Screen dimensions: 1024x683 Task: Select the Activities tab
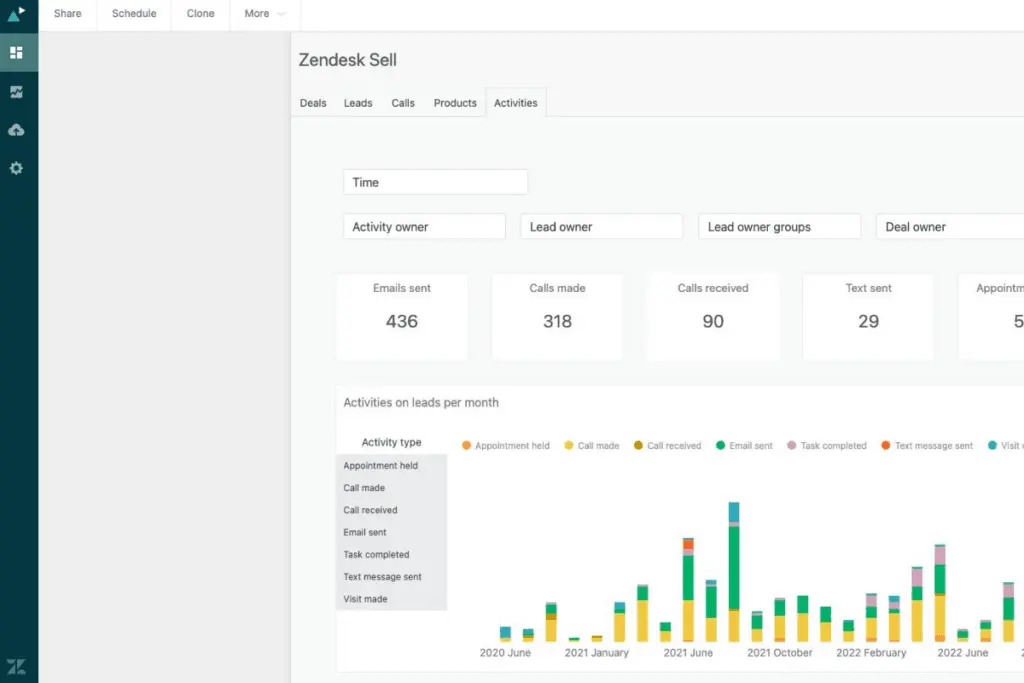coord(516,103)
